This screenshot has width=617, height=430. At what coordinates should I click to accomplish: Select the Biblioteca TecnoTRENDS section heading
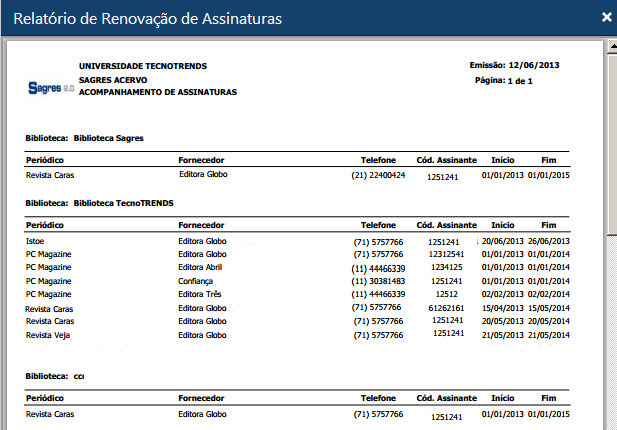click(x=99, y=203)
